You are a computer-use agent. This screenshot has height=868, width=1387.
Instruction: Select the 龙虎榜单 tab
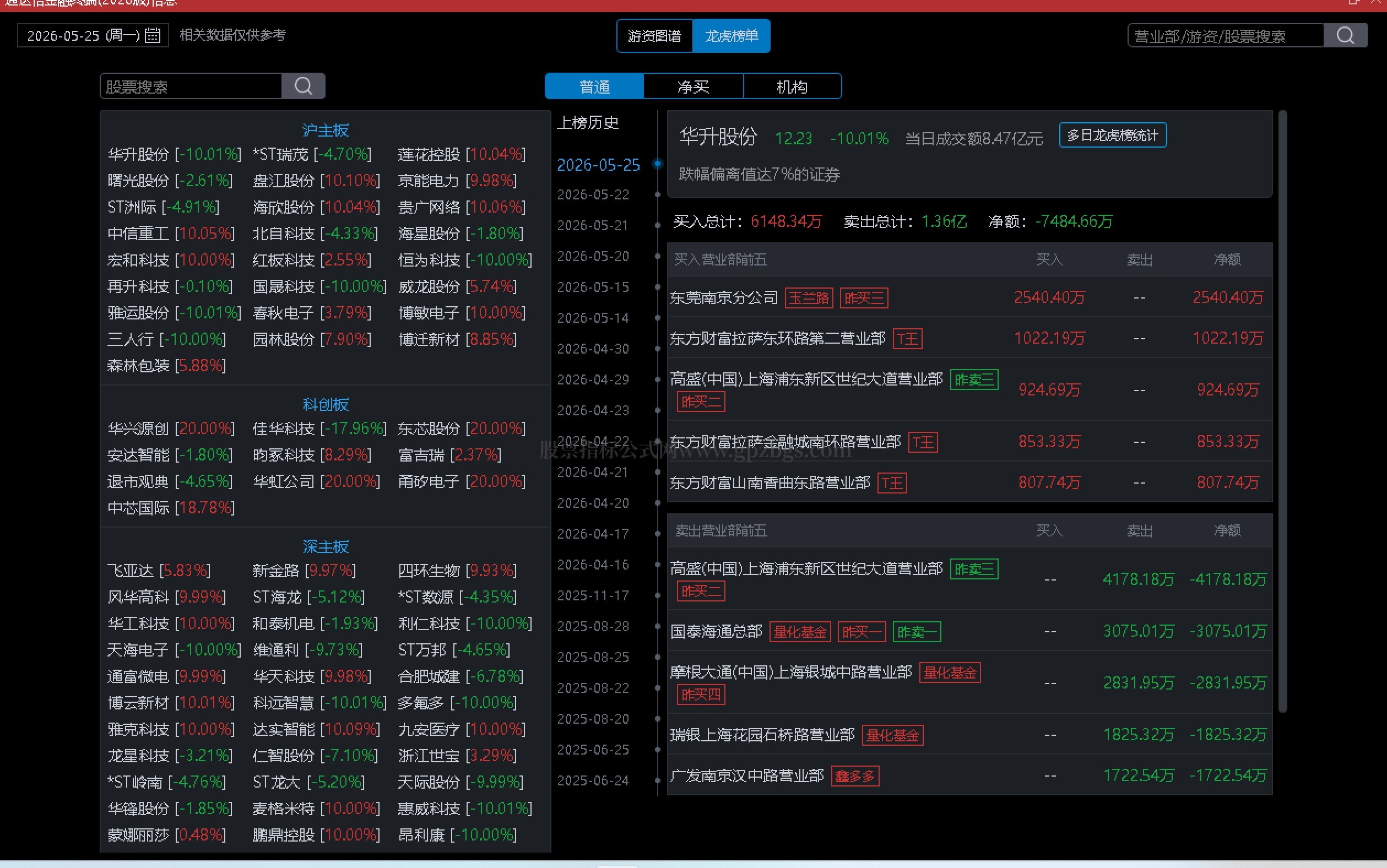click(732, 36)
